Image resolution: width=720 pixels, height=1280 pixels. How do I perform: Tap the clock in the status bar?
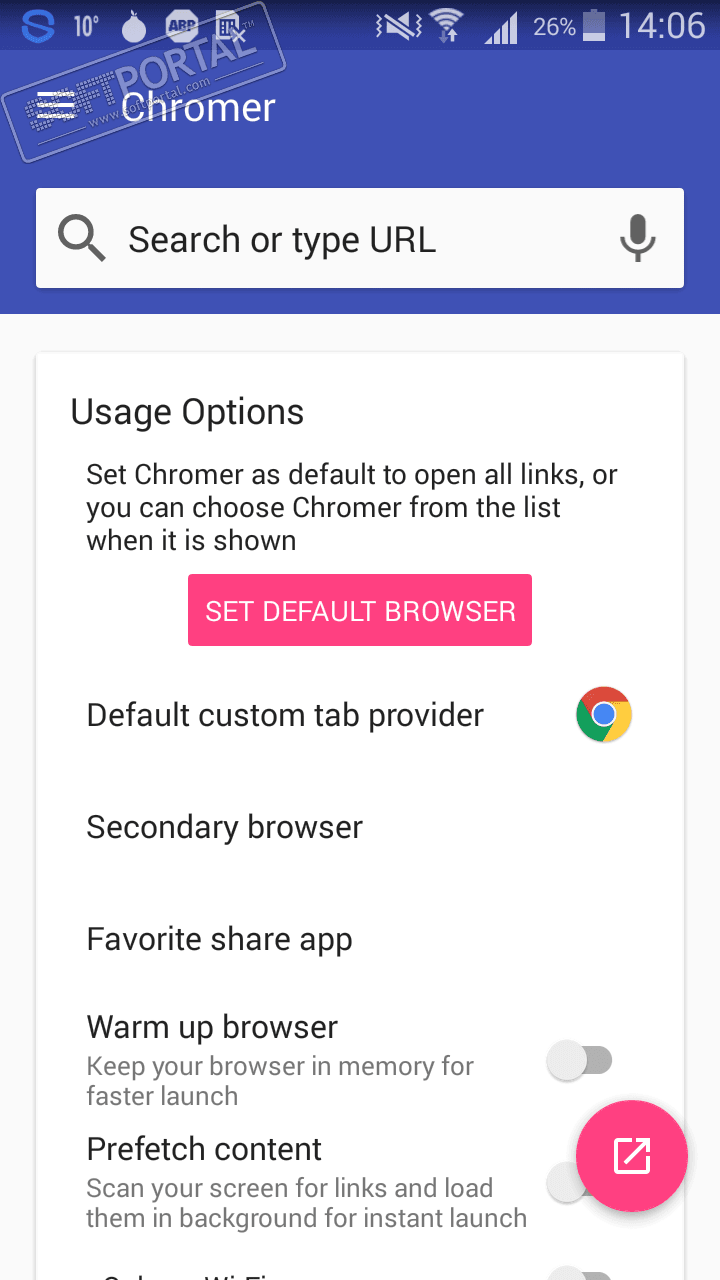pos(662,26)
